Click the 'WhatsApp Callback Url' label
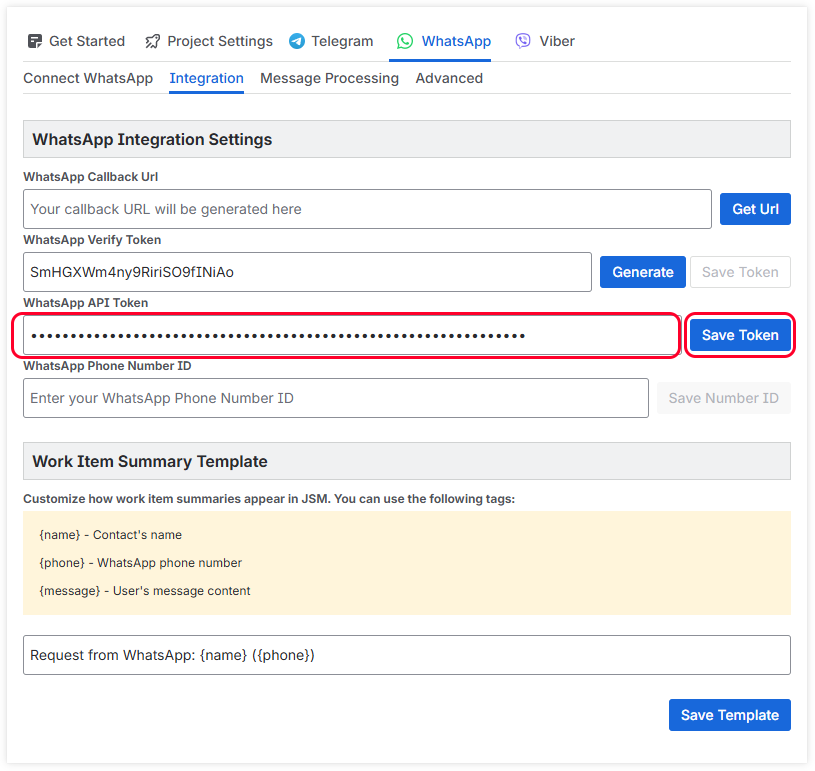The height and width of the screenshot is (771, 815). tap(90, 177)
